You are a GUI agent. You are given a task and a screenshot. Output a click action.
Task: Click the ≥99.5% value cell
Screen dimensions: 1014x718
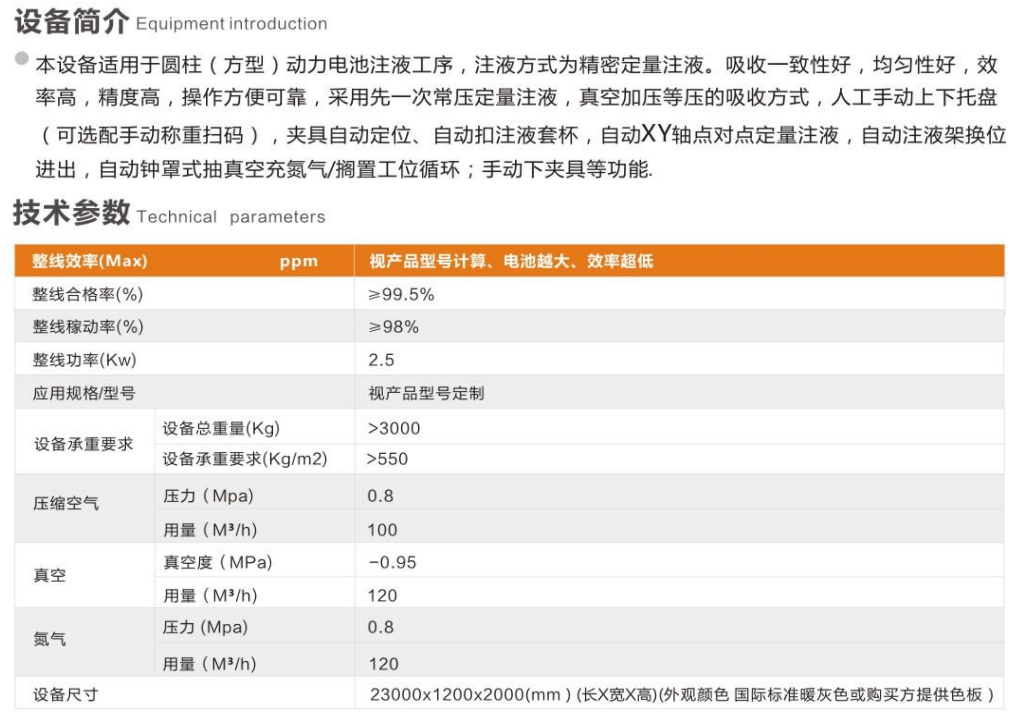[401, 294]
